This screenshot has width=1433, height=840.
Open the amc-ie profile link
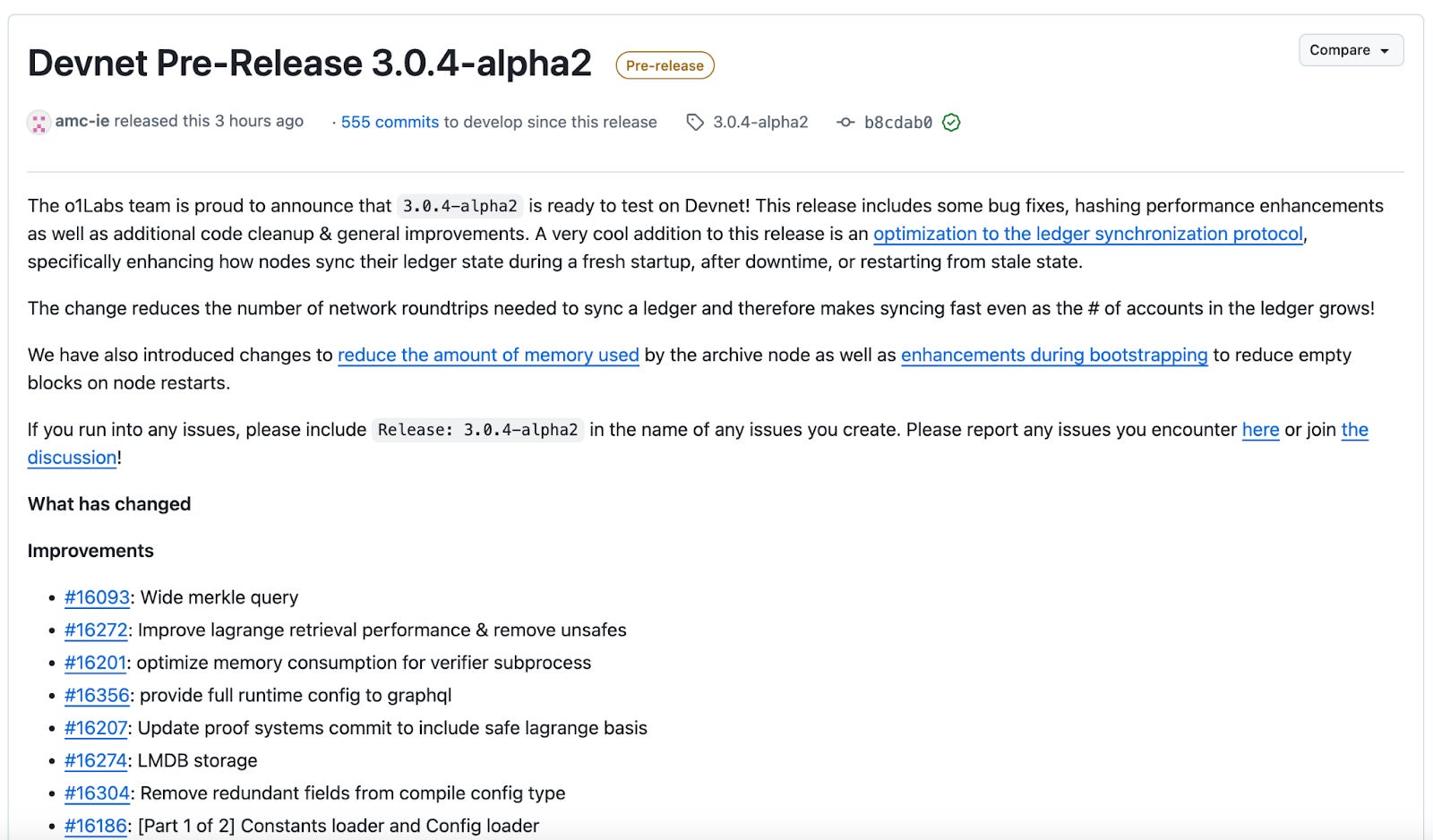pos(82,121)
